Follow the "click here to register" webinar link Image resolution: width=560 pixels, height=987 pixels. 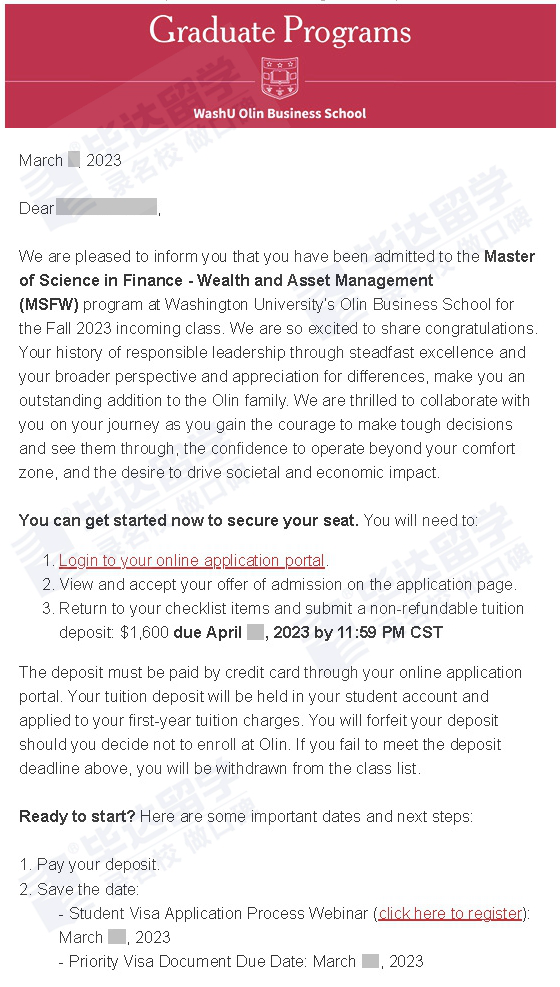(451, 913)
